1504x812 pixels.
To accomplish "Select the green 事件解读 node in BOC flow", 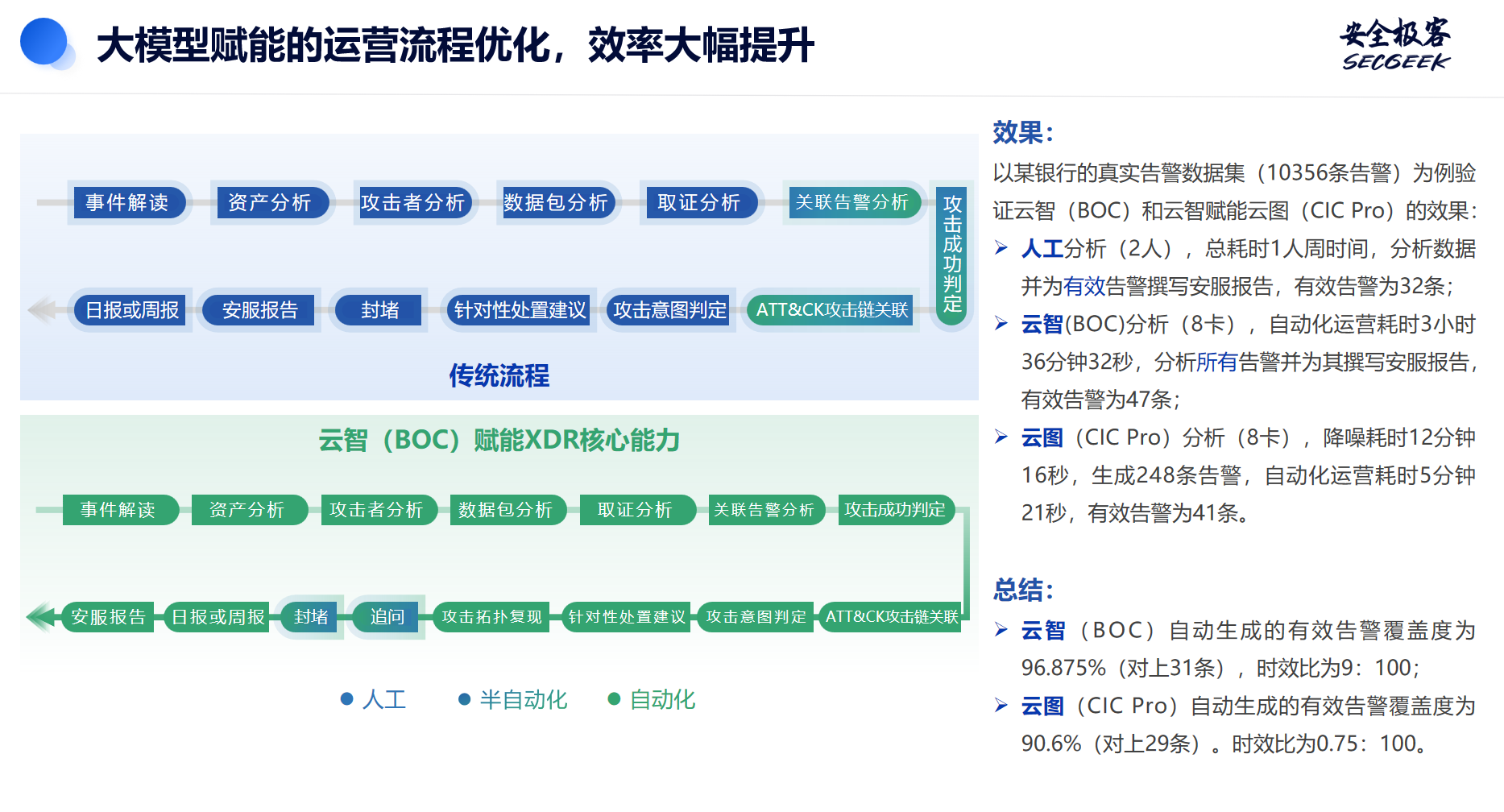I will click(120, 510).
